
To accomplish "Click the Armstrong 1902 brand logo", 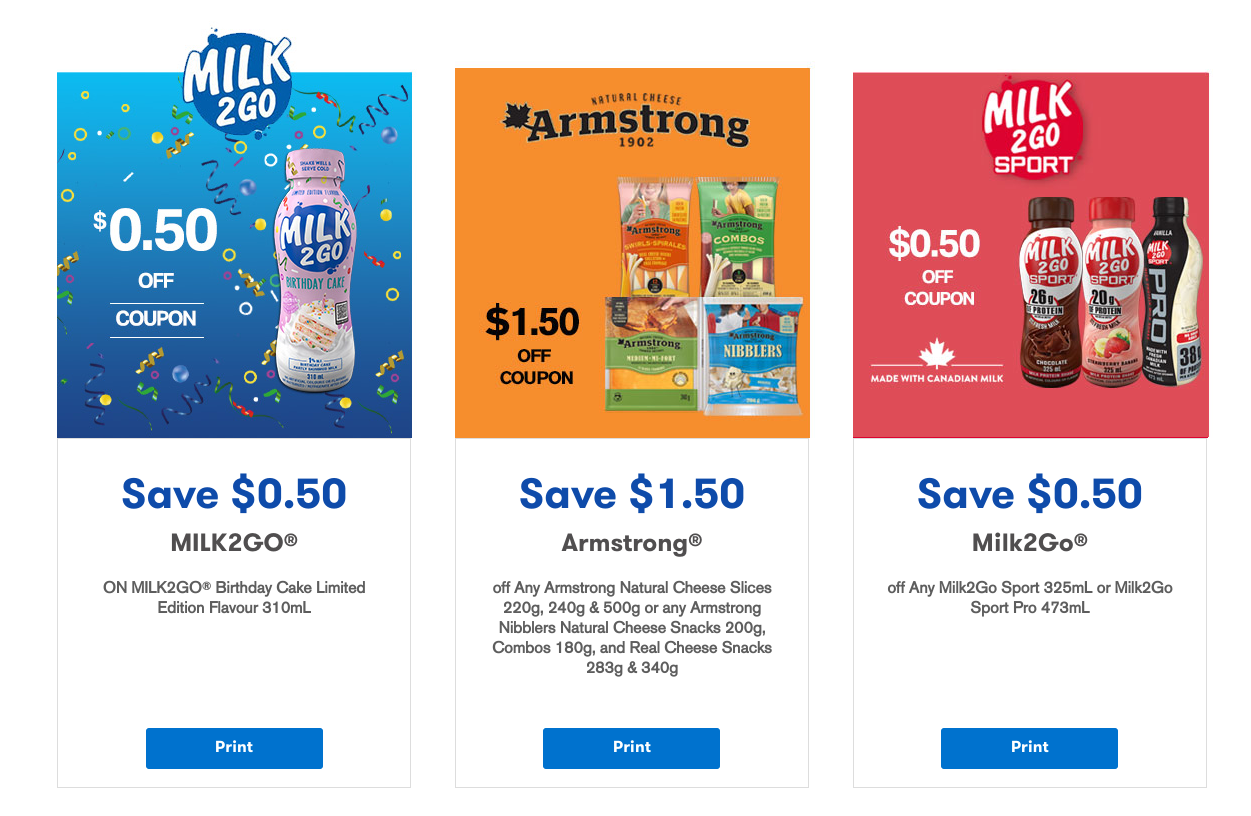I will [x=625, y=124].
